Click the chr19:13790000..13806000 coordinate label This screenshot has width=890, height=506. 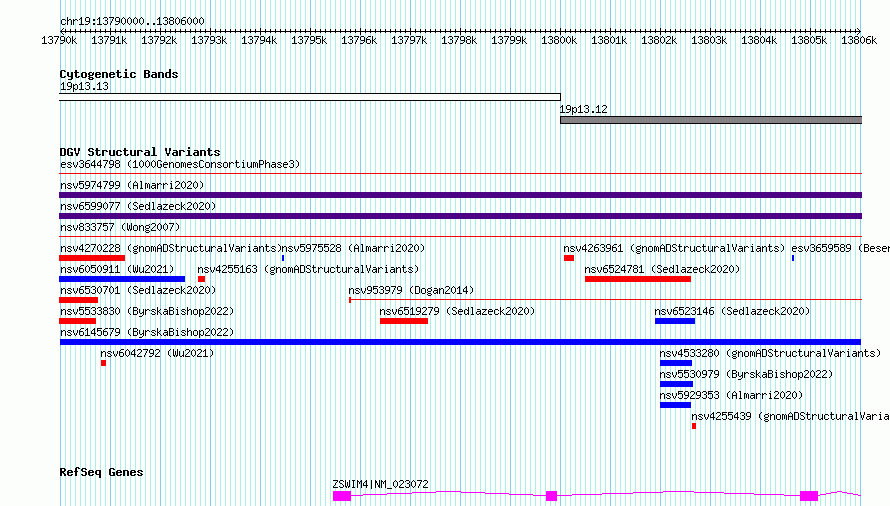[x=132, y=21]
